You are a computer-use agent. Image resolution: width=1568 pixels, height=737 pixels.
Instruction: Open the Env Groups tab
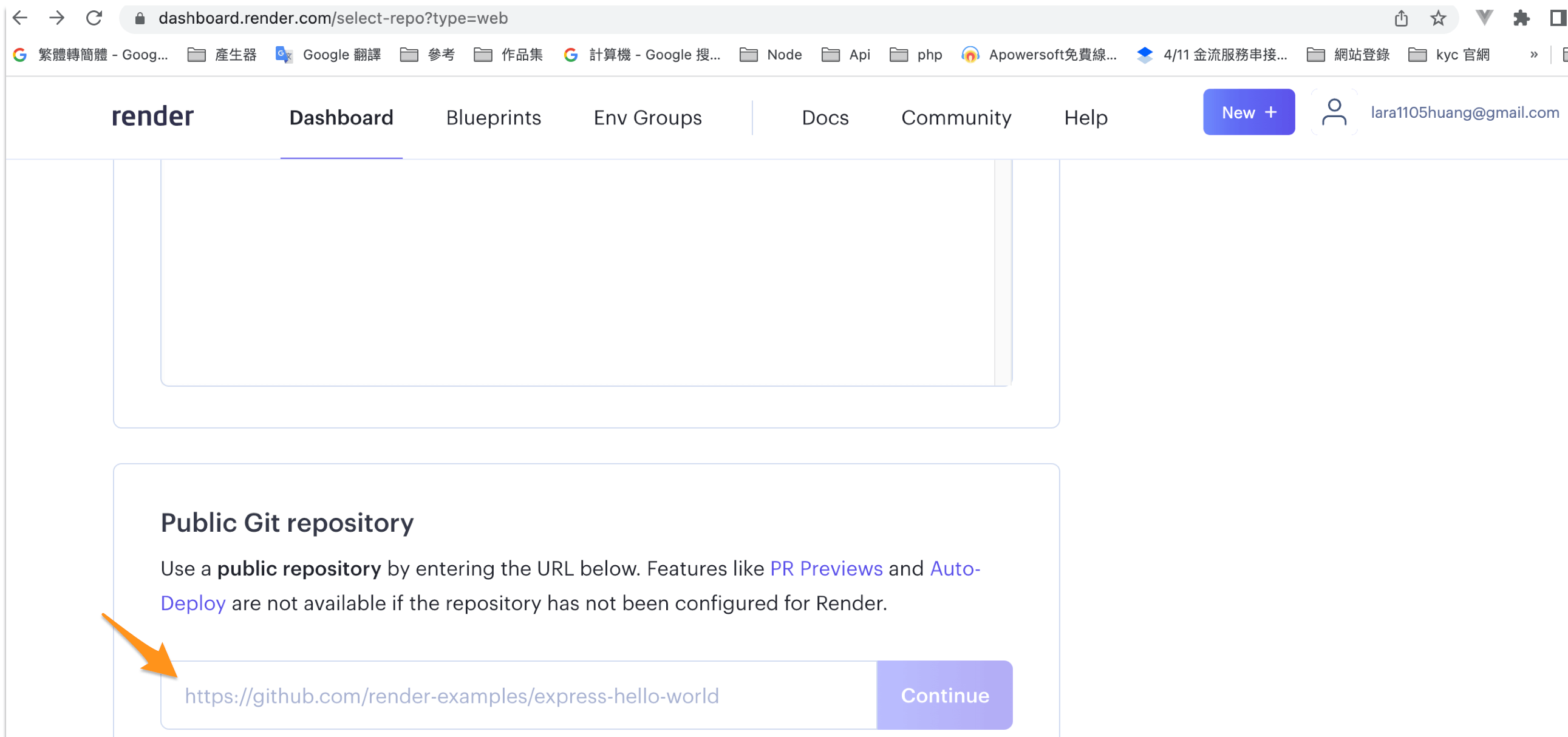tap(647, 117)
